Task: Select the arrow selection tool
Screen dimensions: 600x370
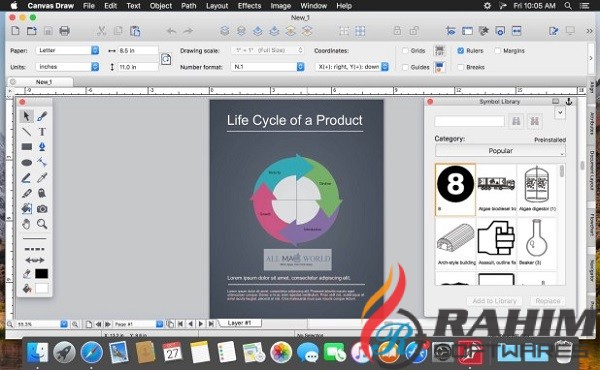Action: pyautogui.click(x=26, y=116)
